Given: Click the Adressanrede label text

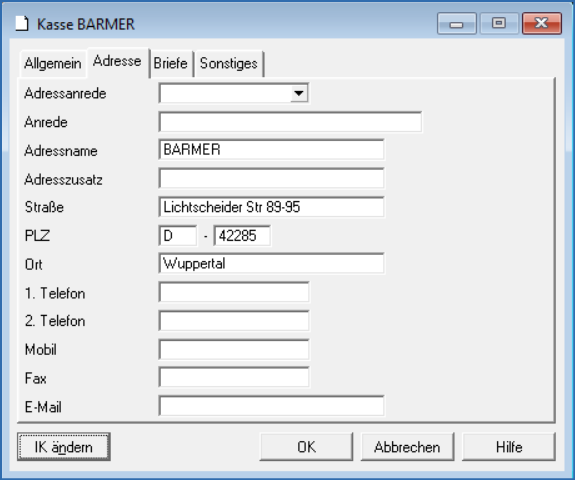Looking at the screenshot, I should point(65,94).
